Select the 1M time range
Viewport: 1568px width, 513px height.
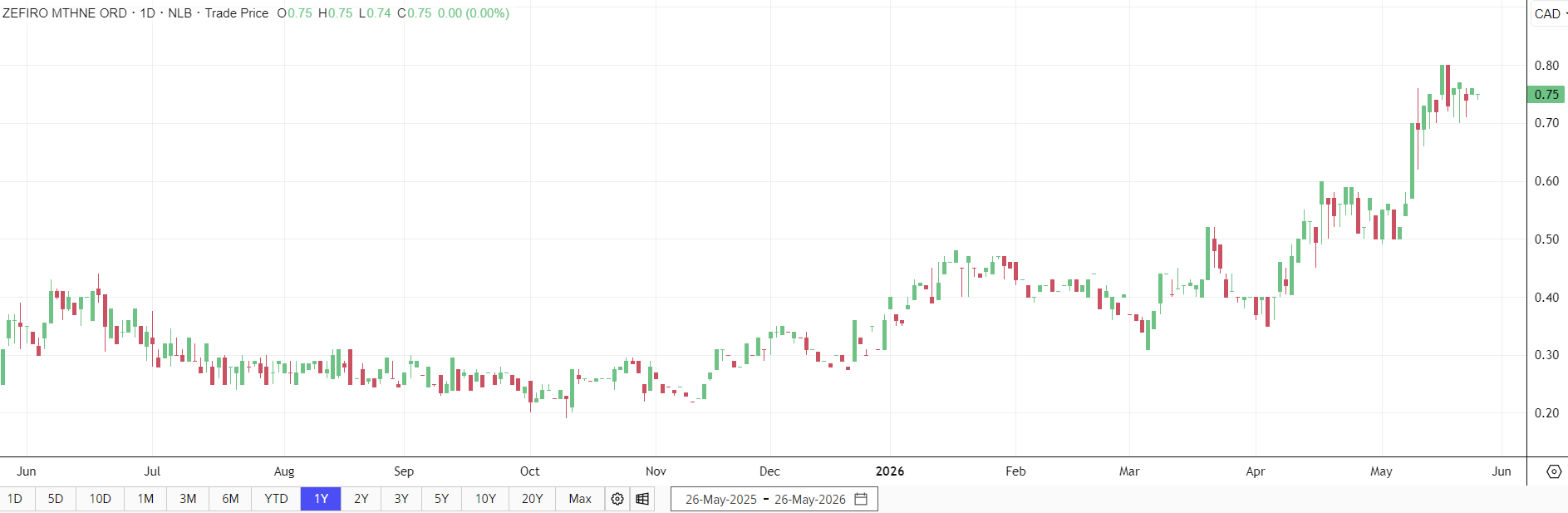145,499
